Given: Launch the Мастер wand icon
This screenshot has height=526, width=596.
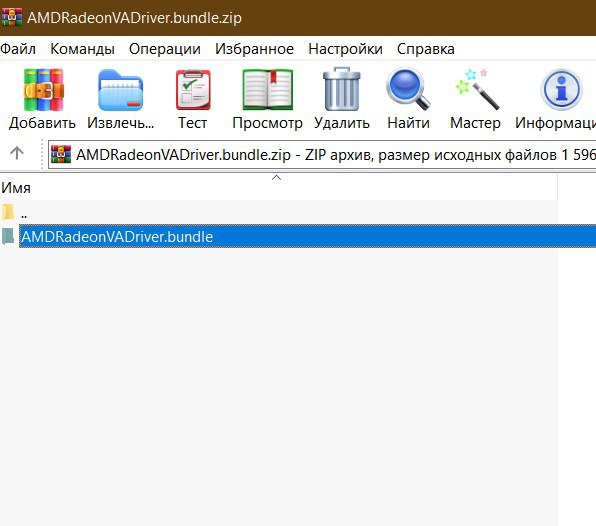Looking at the screenshot, I should click(x=477, y=89).
